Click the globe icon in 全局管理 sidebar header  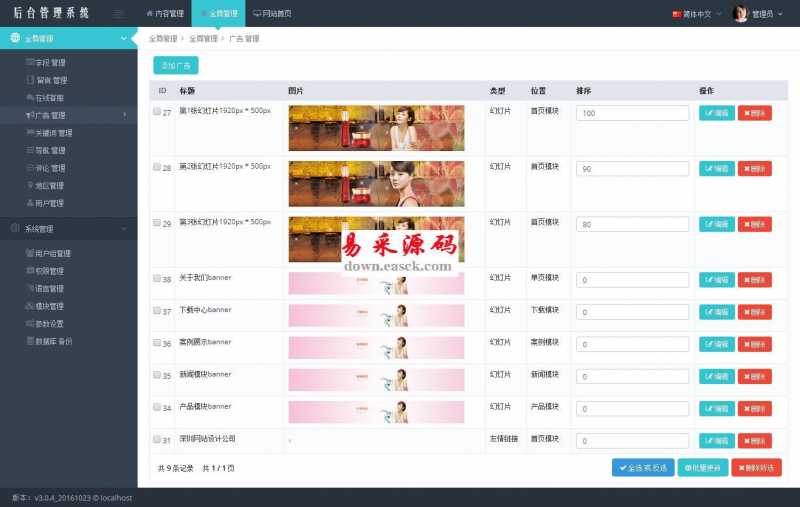tap(15, 38)
